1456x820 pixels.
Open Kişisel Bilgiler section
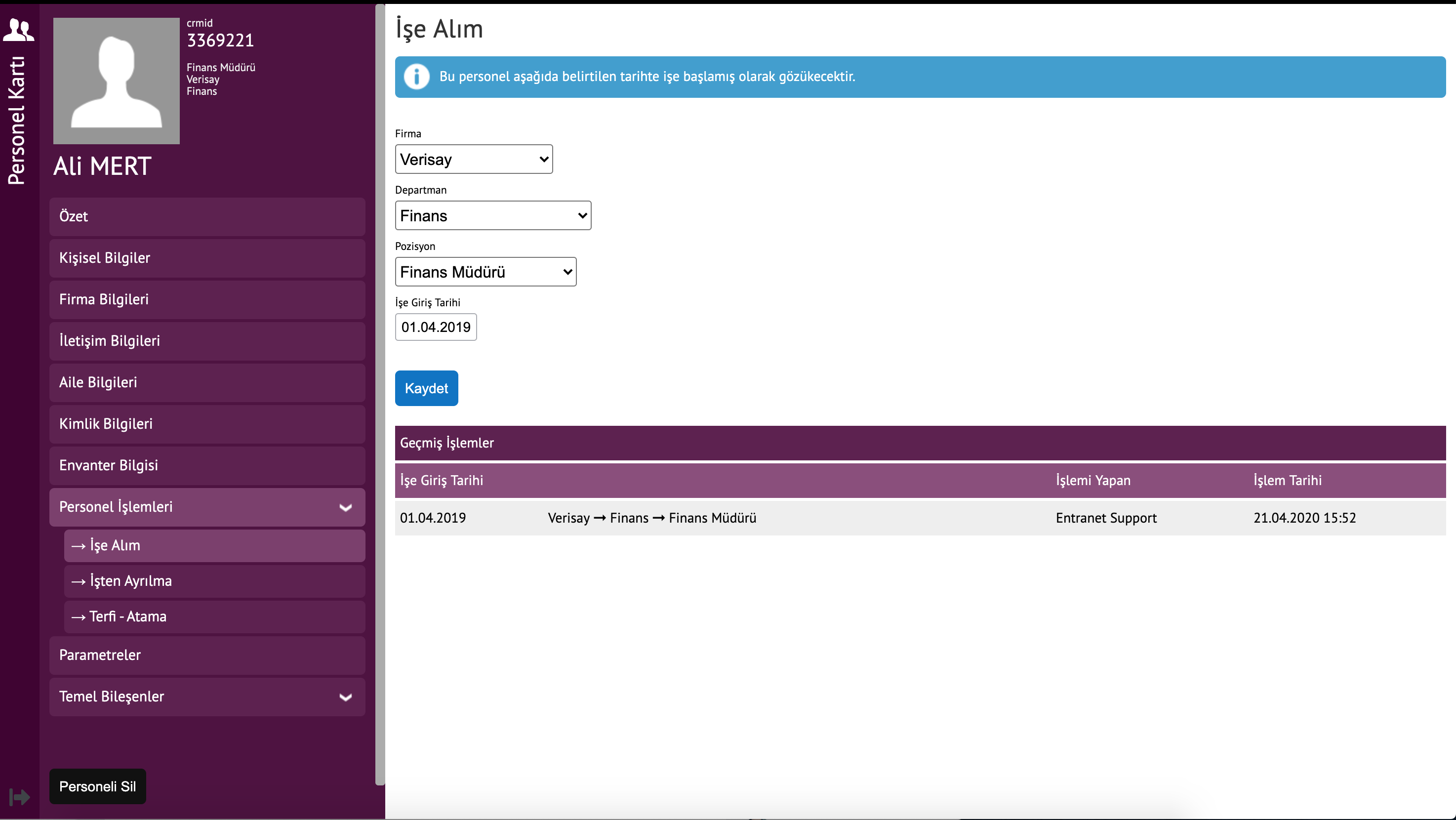[x=207, y=258]
